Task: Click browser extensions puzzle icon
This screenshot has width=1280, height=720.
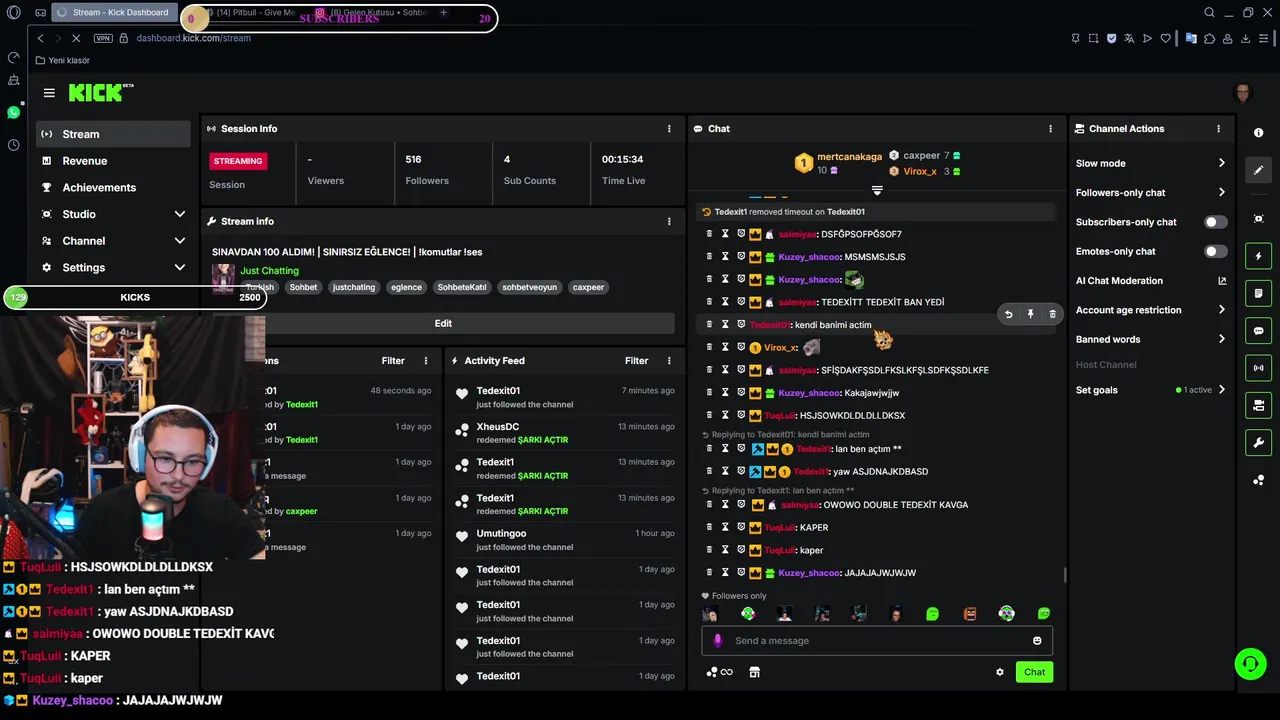Action: click(1209, 38)
